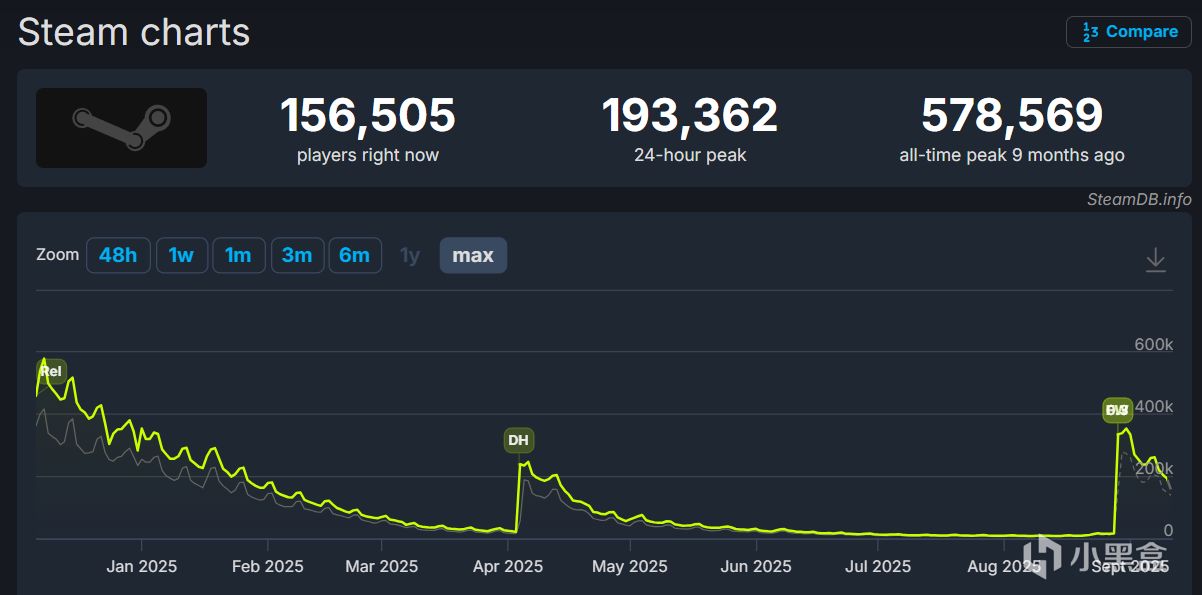Click the DH marker on chart
1202x595 pixels.
[x=518, y=440]
